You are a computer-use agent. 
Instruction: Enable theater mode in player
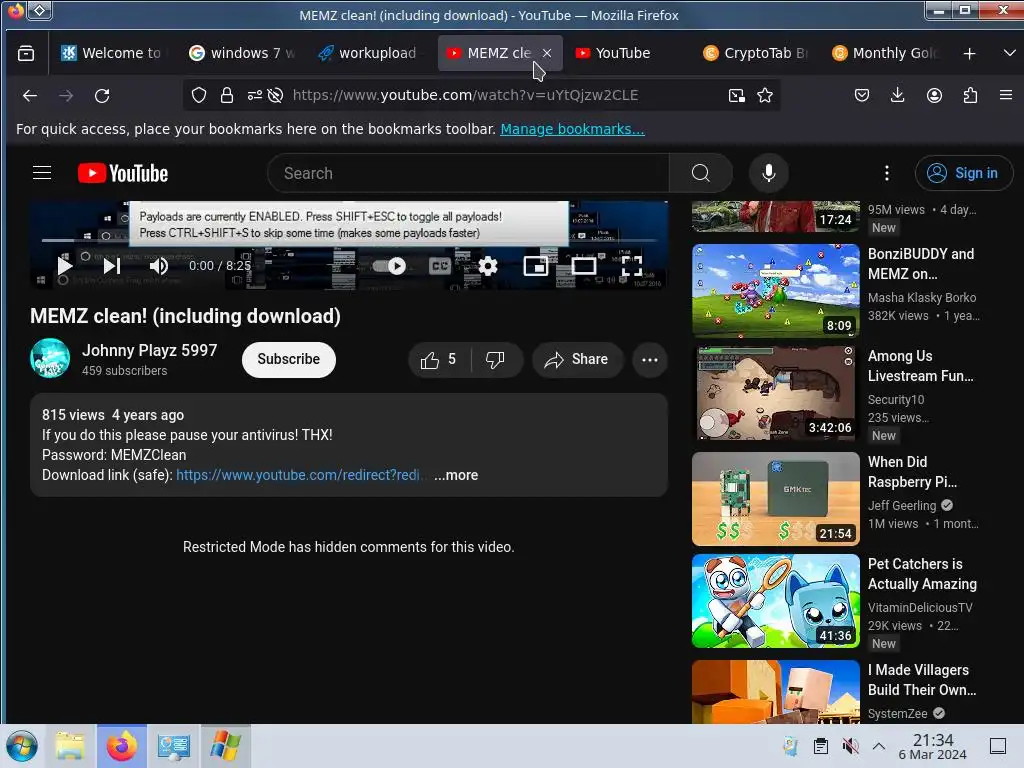pyautogui.click(x=584, y=266)
